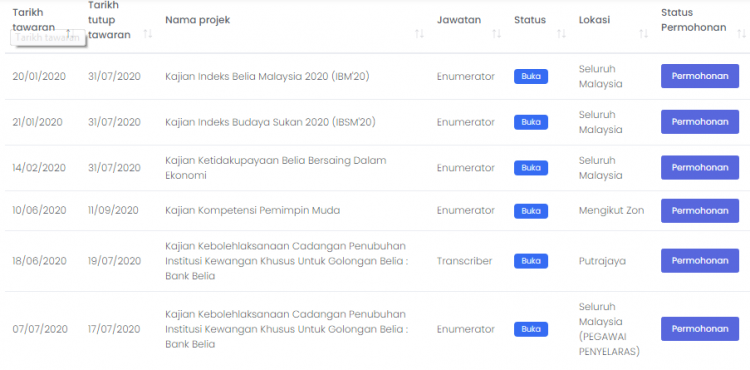The image size is (750, 370).
Task: Click Buka badge in IBSM'20 row
Action: tap(531, 122)
